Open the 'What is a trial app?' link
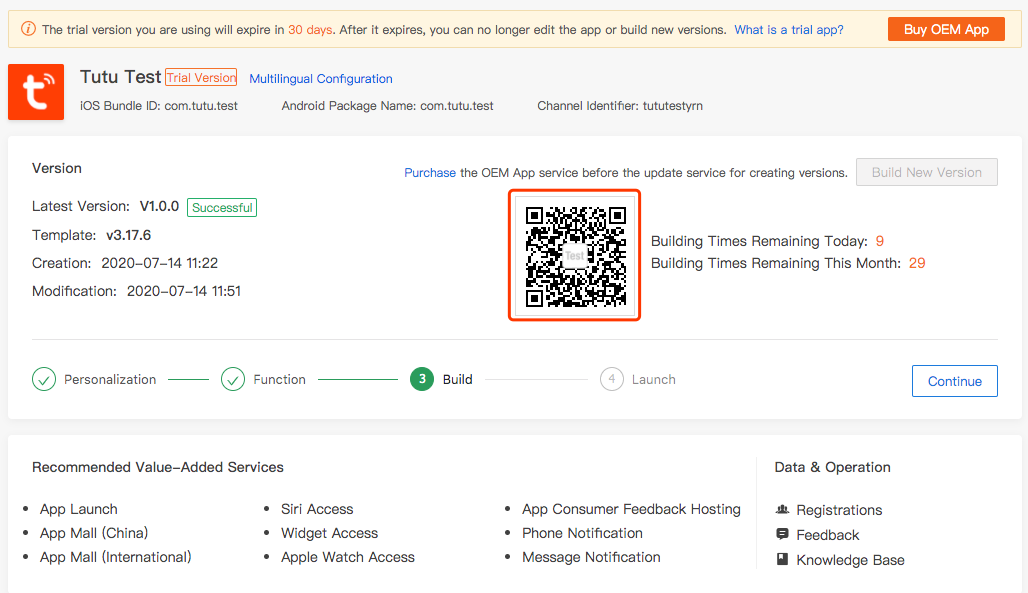Image resolution: width=1028 pixels, height=593 pixels. coord(789,30)
